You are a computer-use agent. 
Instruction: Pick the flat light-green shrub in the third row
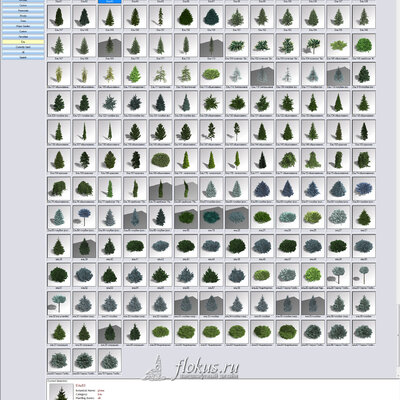[211, 74]
